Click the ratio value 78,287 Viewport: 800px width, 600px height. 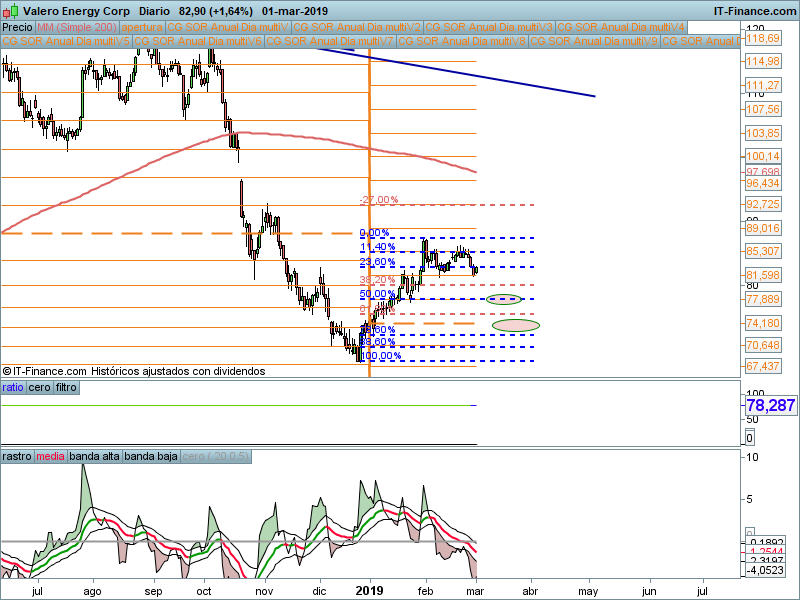[770, 405]
